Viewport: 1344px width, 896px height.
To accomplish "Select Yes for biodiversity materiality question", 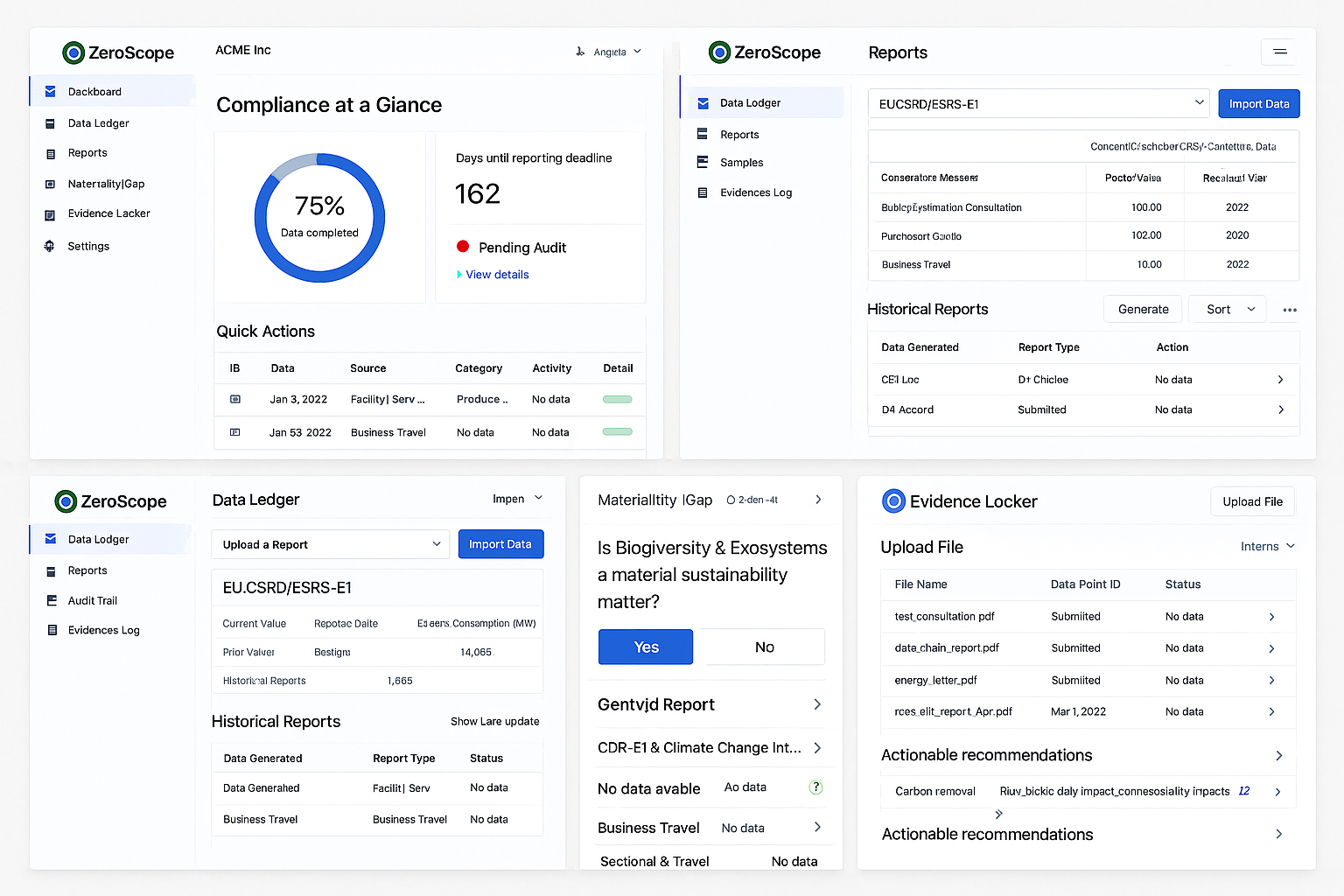I will tap(645, 647).
